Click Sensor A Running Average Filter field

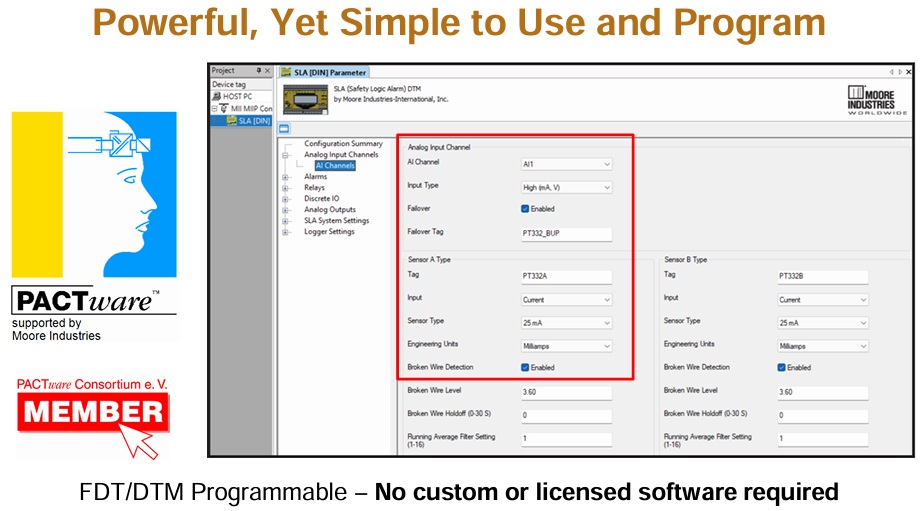tap(566, 439)
